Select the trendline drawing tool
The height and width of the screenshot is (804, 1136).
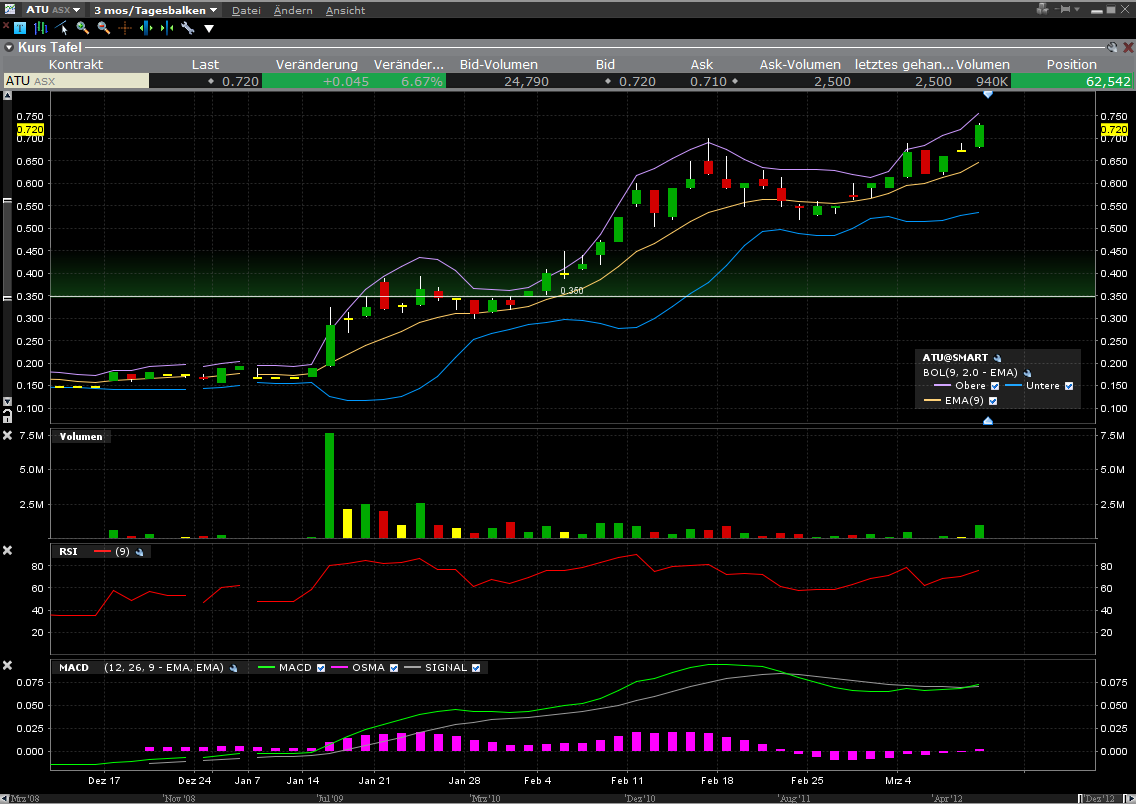[62, 28]
